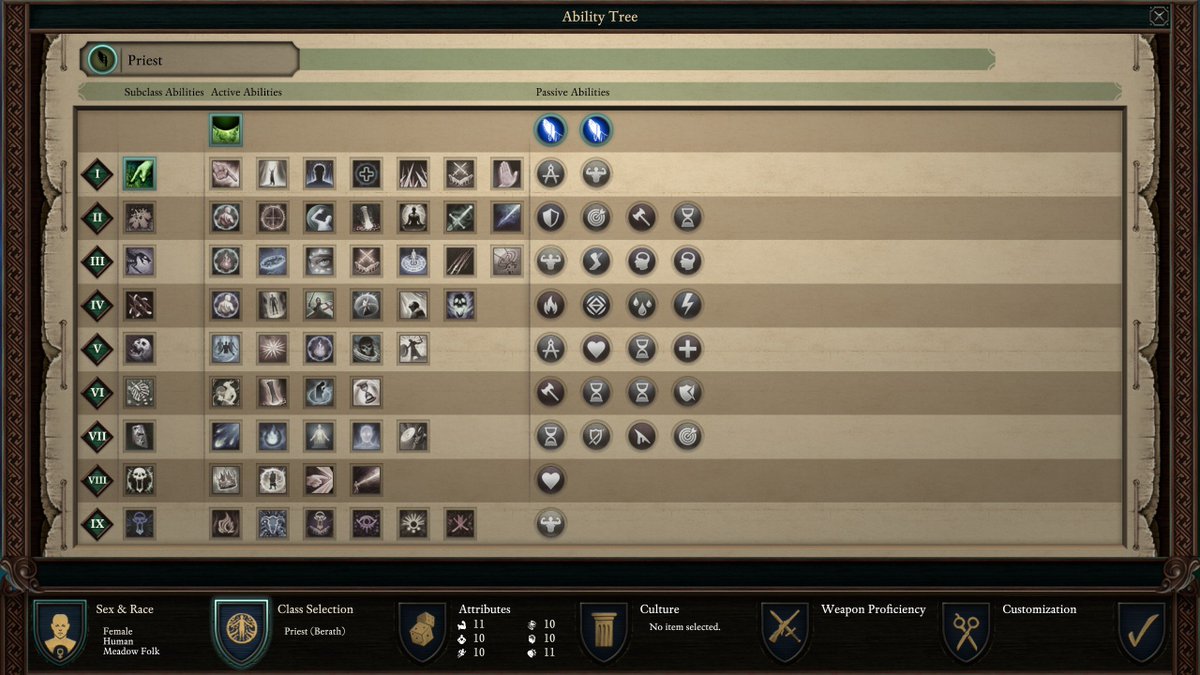Pick the target passive in row II
The height and width of the screenshot is (675, 1200).
[596, 217]
